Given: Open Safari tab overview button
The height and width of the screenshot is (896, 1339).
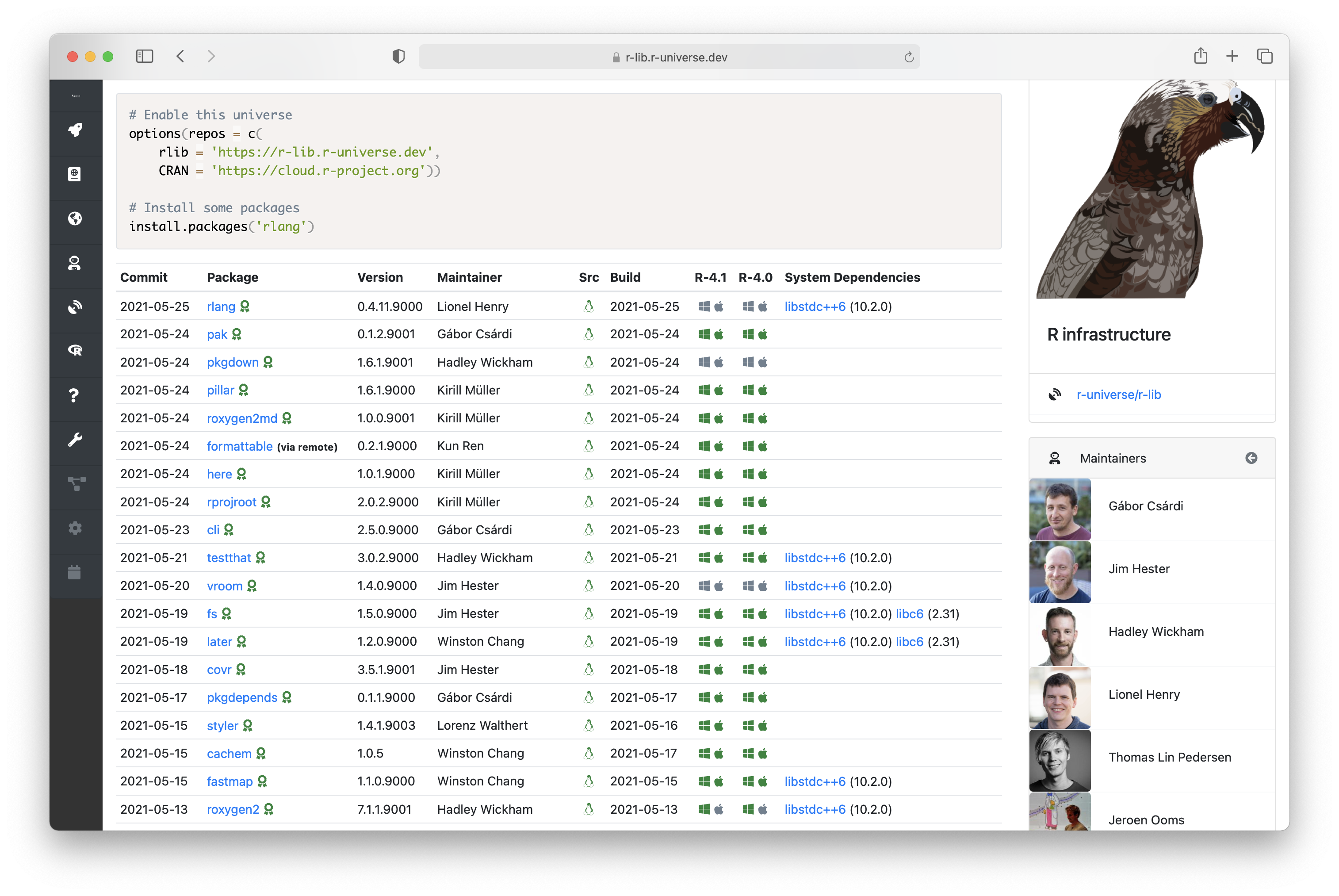Looking at the screenshot, I should [1264, 56].
